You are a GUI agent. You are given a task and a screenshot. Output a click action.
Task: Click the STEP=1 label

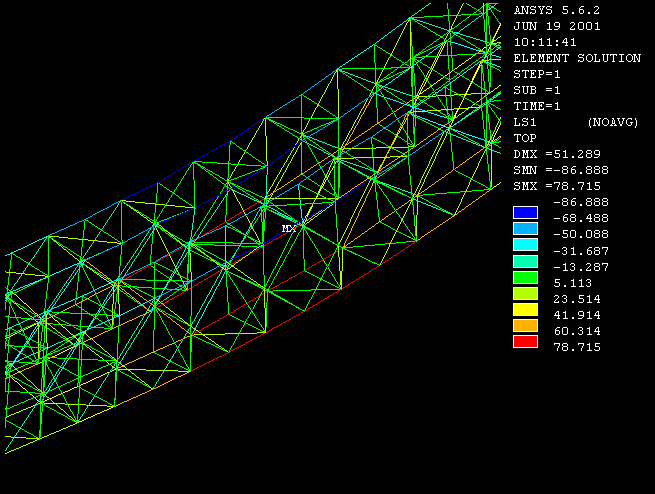pos(537,74)
